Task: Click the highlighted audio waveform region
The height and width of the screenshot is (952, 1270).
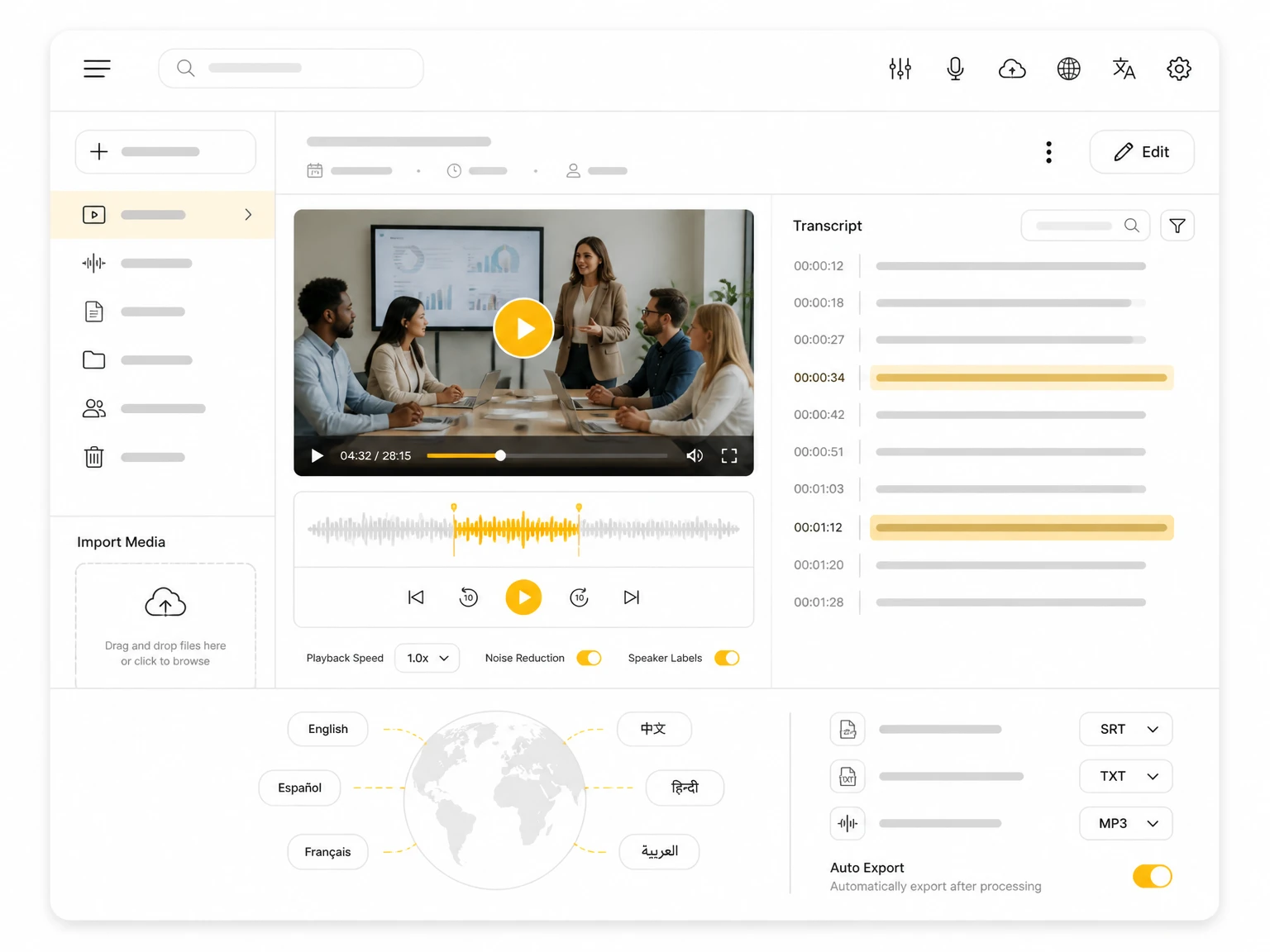Action: (x=516, y=529)
